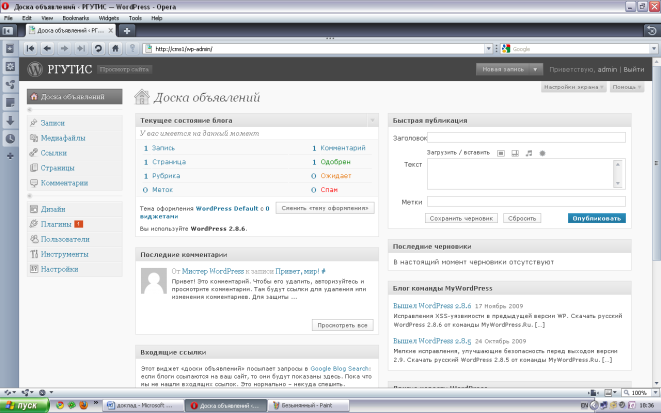Expand the Помощь help panel

coord(627,87)
